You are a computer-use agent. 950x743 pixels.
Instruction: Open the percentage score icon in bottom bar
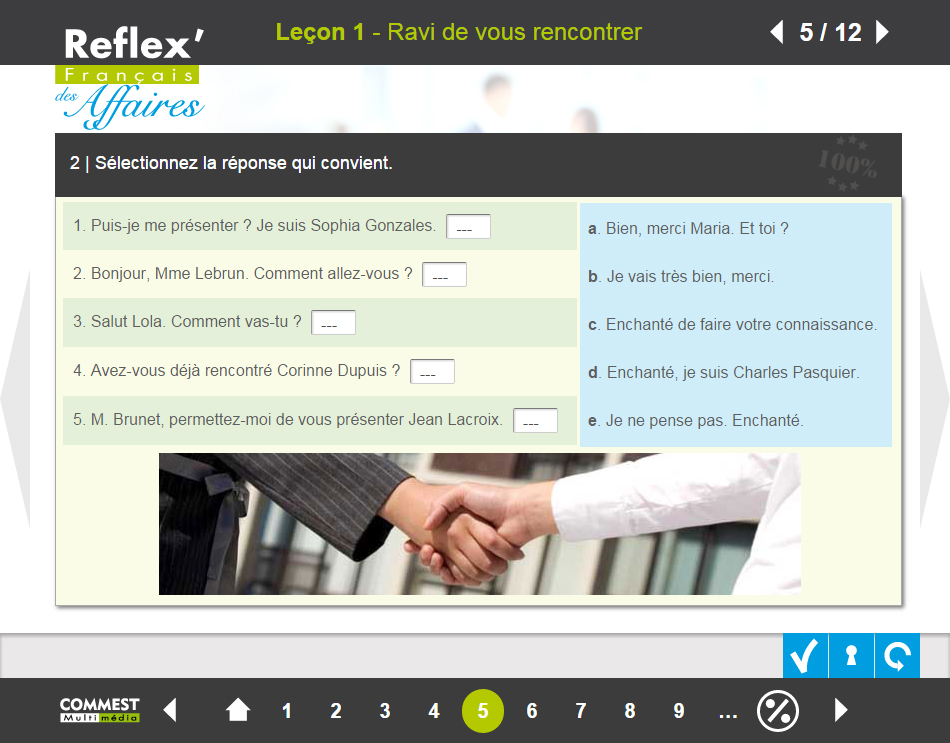coord(777,710)
